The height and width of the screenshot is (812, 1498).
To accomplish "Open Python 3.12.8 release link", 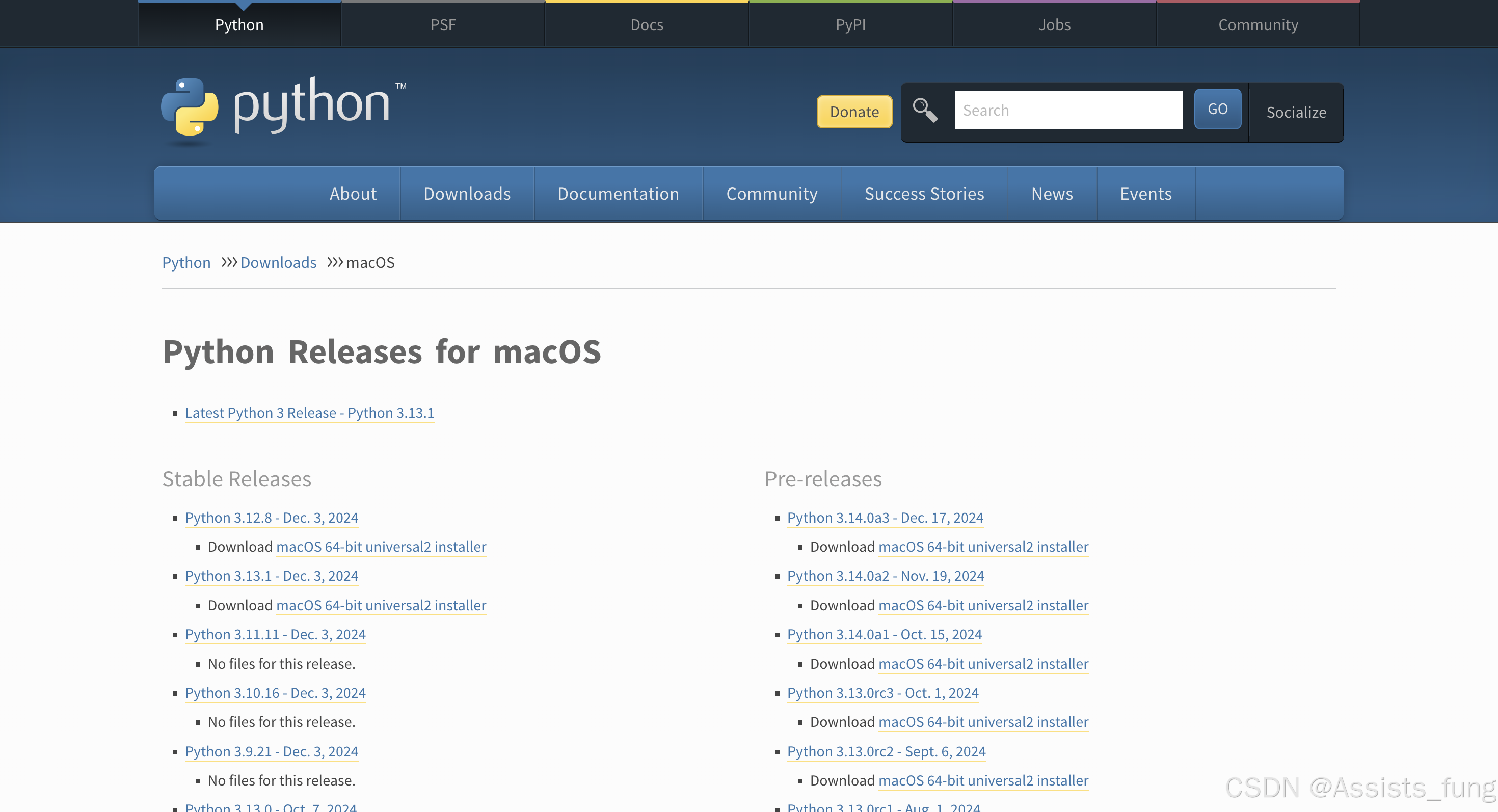I will 271,518.
